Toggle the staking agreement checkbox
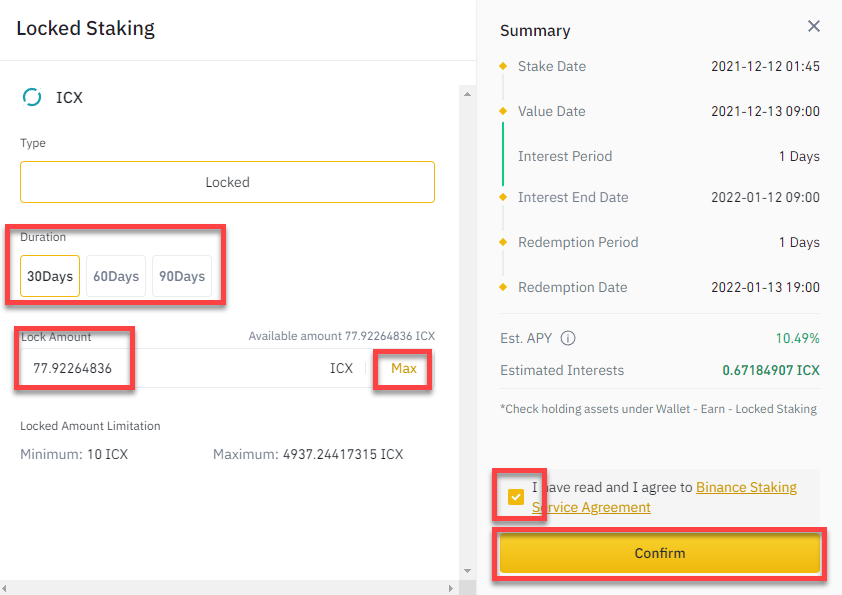 coord(516,497)
